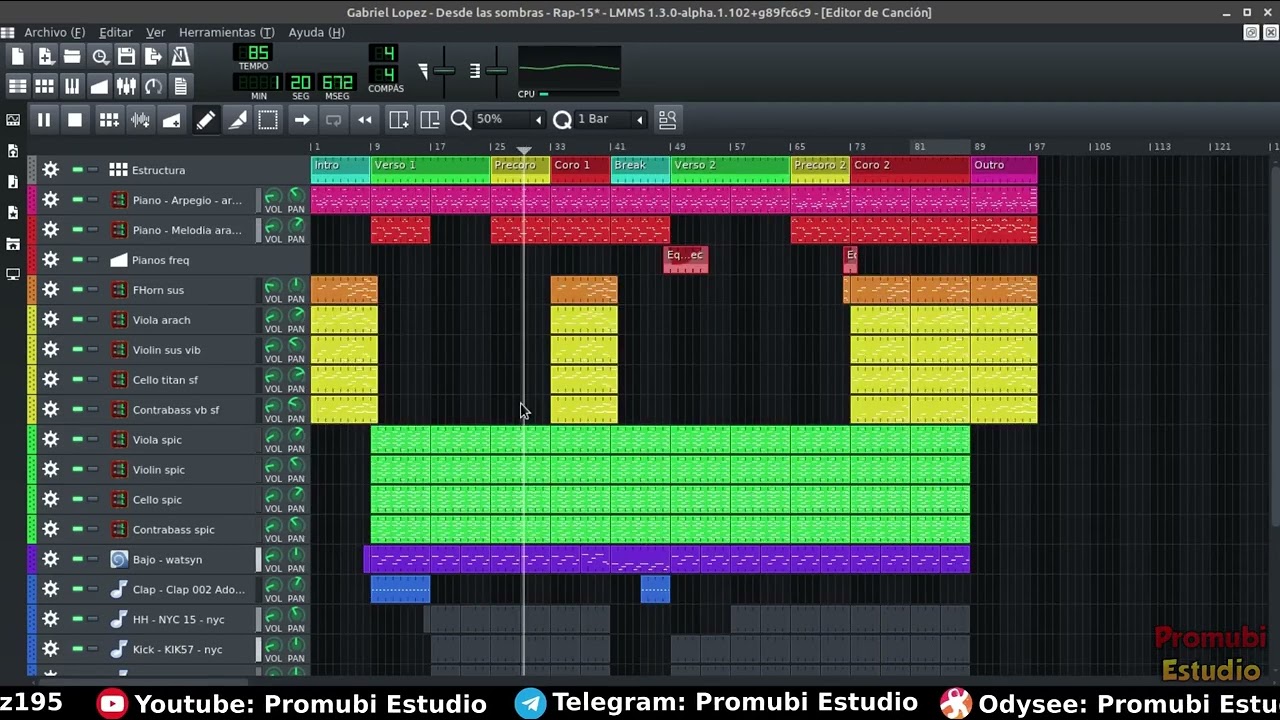The height and width of the screenshot is (720, 1280).
Task: Click the rewind-after-stop behavior button
Action: click(x=365, y=120)
